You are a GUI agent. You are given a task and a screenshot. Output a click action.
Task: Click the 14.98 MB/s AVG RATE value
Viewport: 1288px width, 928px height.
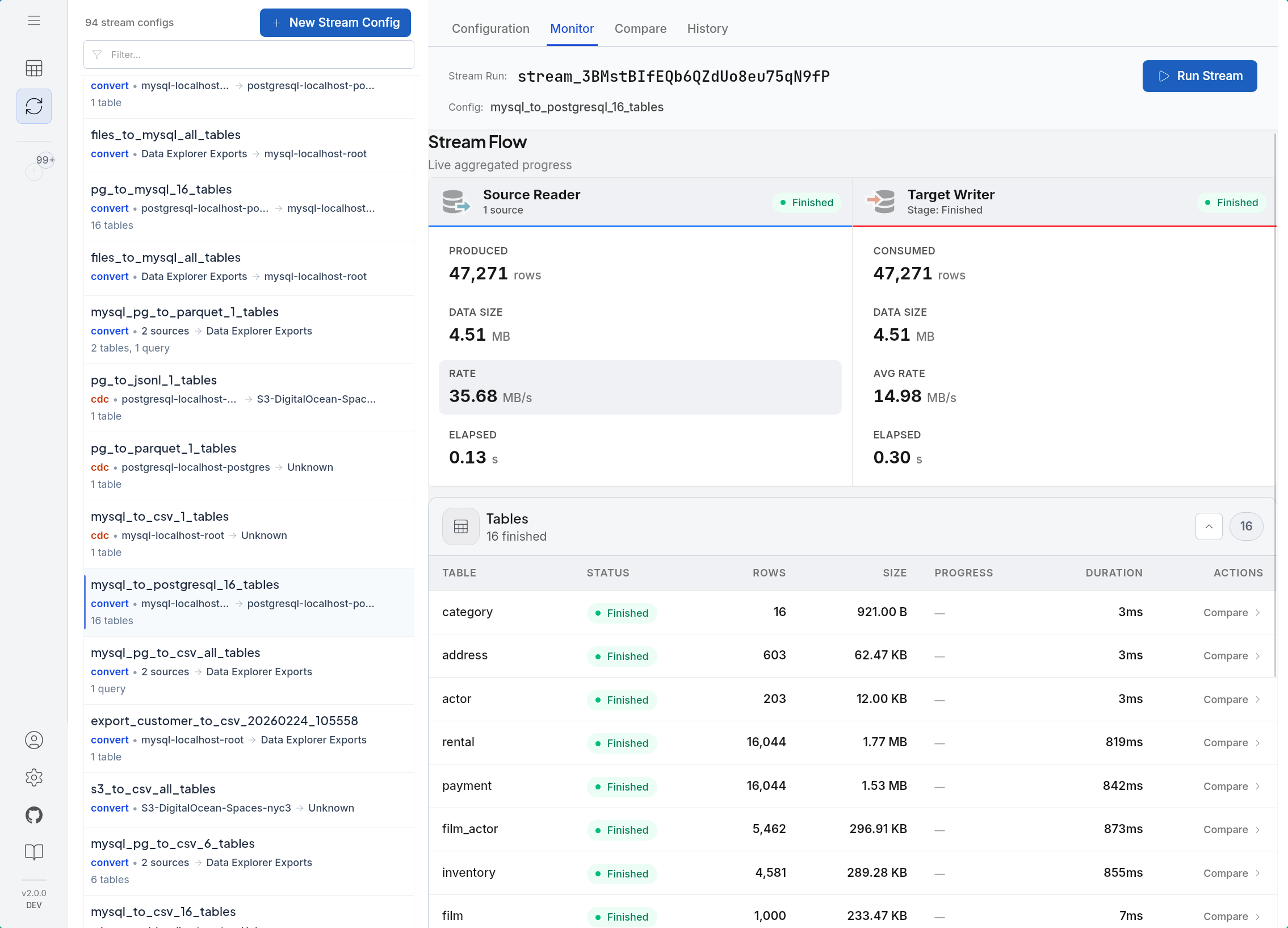tap(914, 396)
